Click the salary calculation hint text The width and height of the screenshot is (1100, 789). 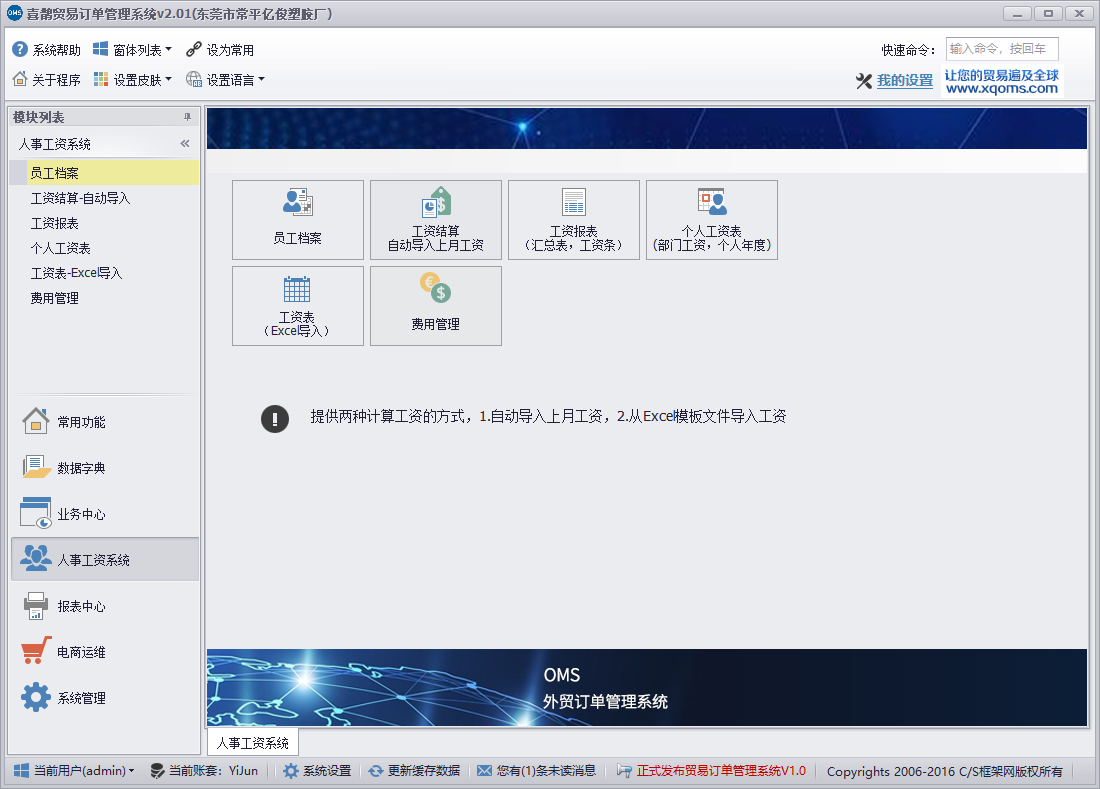(x=548, y=417)
